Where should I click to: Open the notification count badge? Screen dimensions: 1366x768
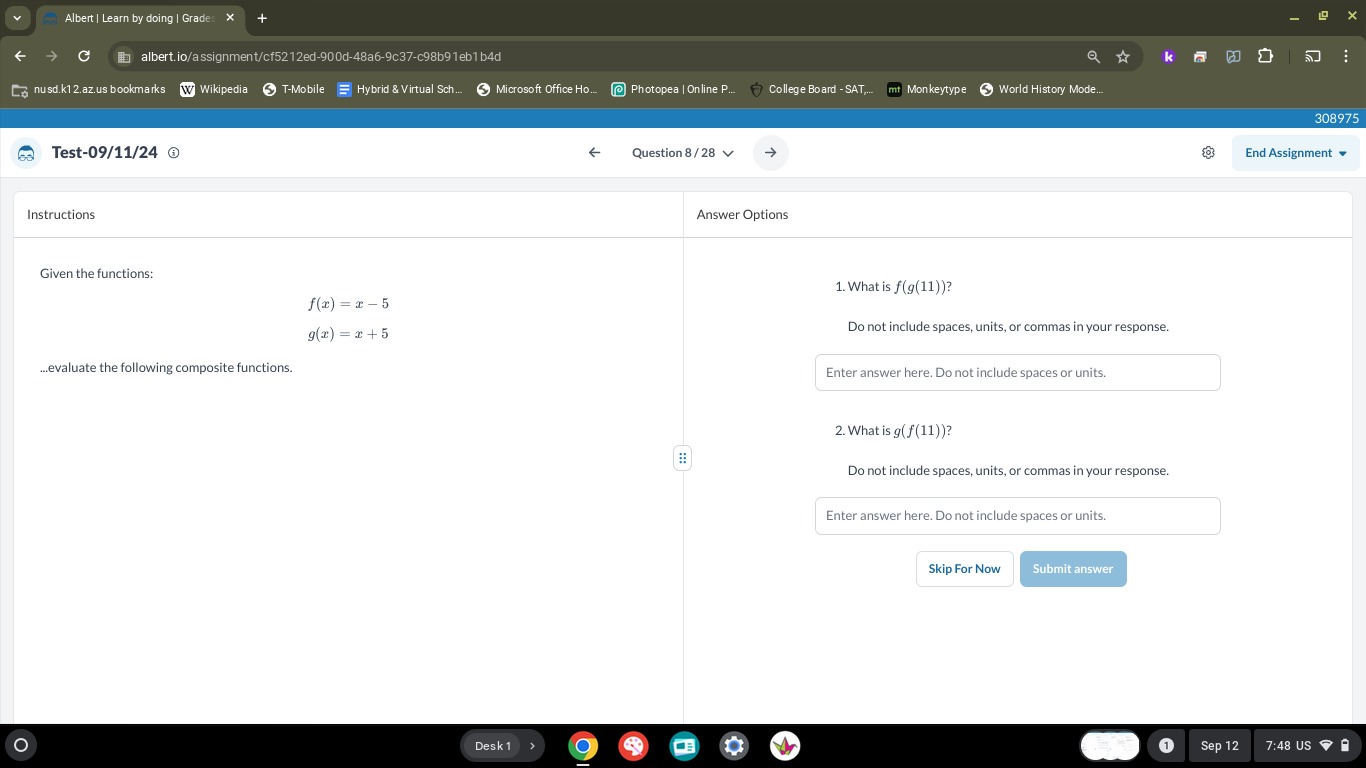[1166, 746]
